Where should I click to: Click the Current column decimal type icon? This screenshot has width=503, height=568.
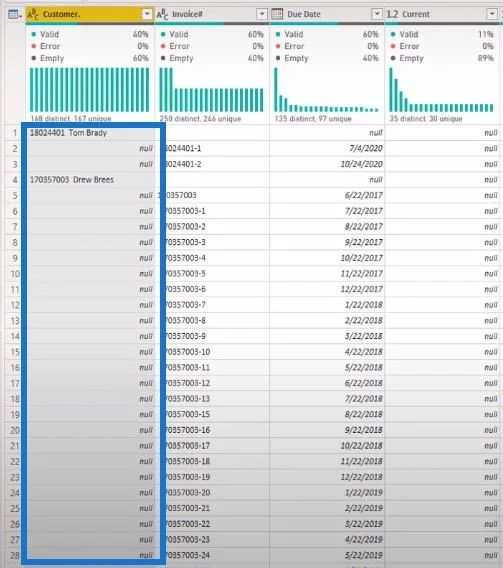[392, 14]
